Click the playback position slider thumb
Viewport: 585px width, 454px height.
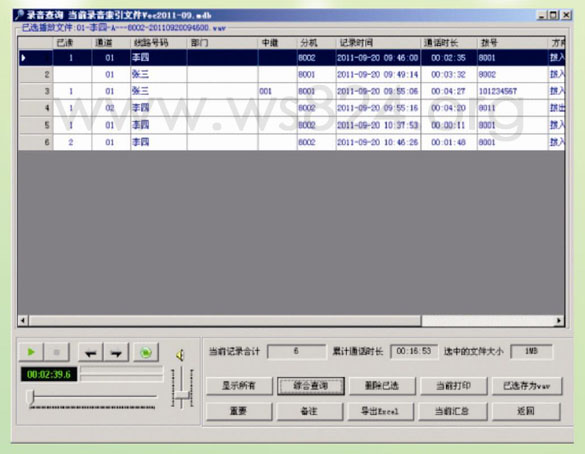pos(31,397)
